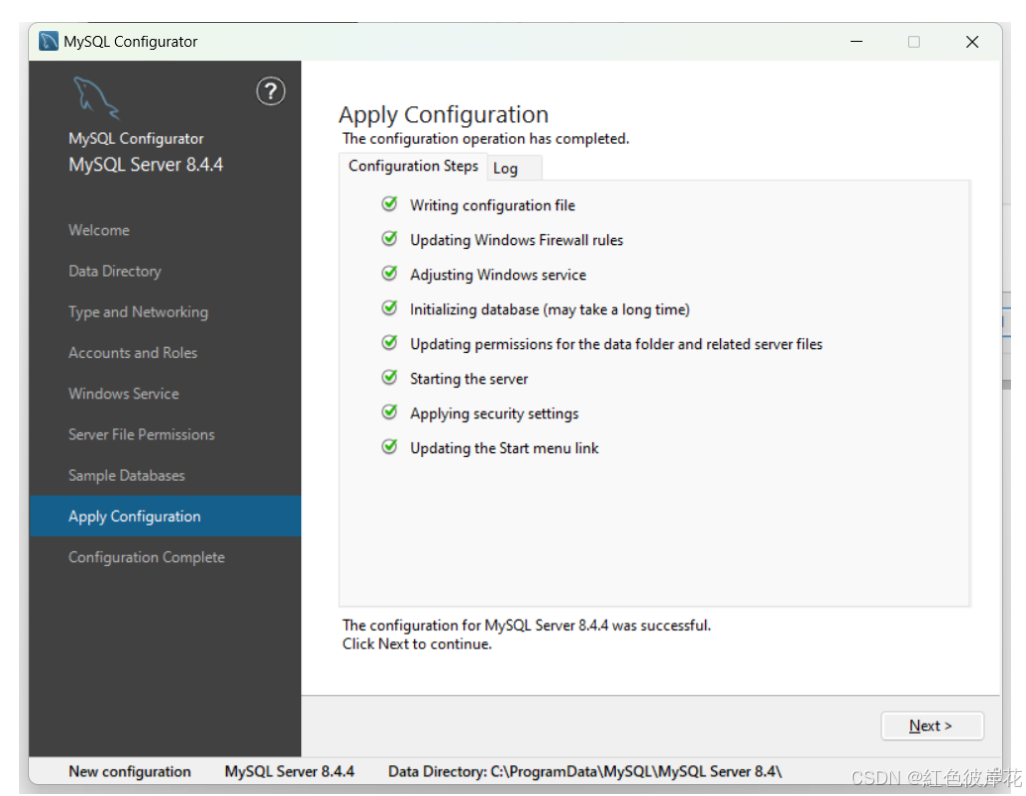Image resolution: width=1026 pixels, height=796 pixels.
Task: Minimize the MySQL Configurator window
Action: (857, 41)
